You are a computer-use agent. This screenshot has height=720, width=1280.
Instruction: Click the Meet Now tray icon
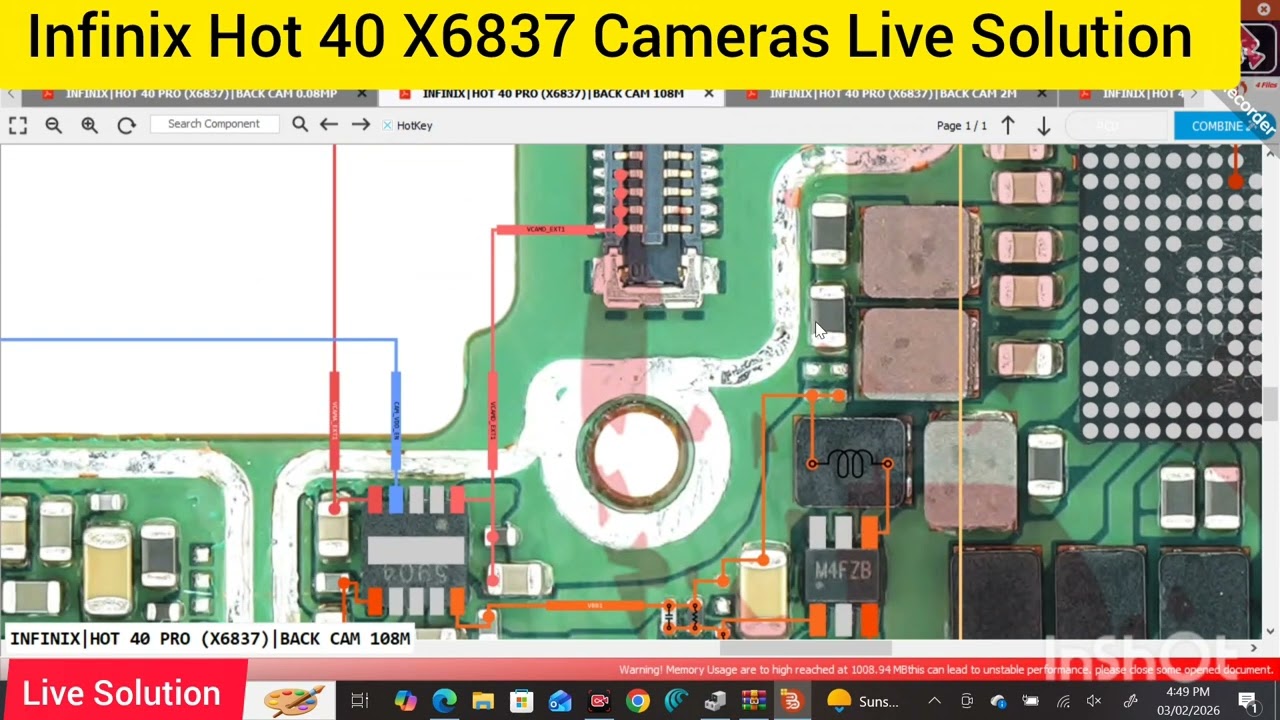[x=966, y=701]
